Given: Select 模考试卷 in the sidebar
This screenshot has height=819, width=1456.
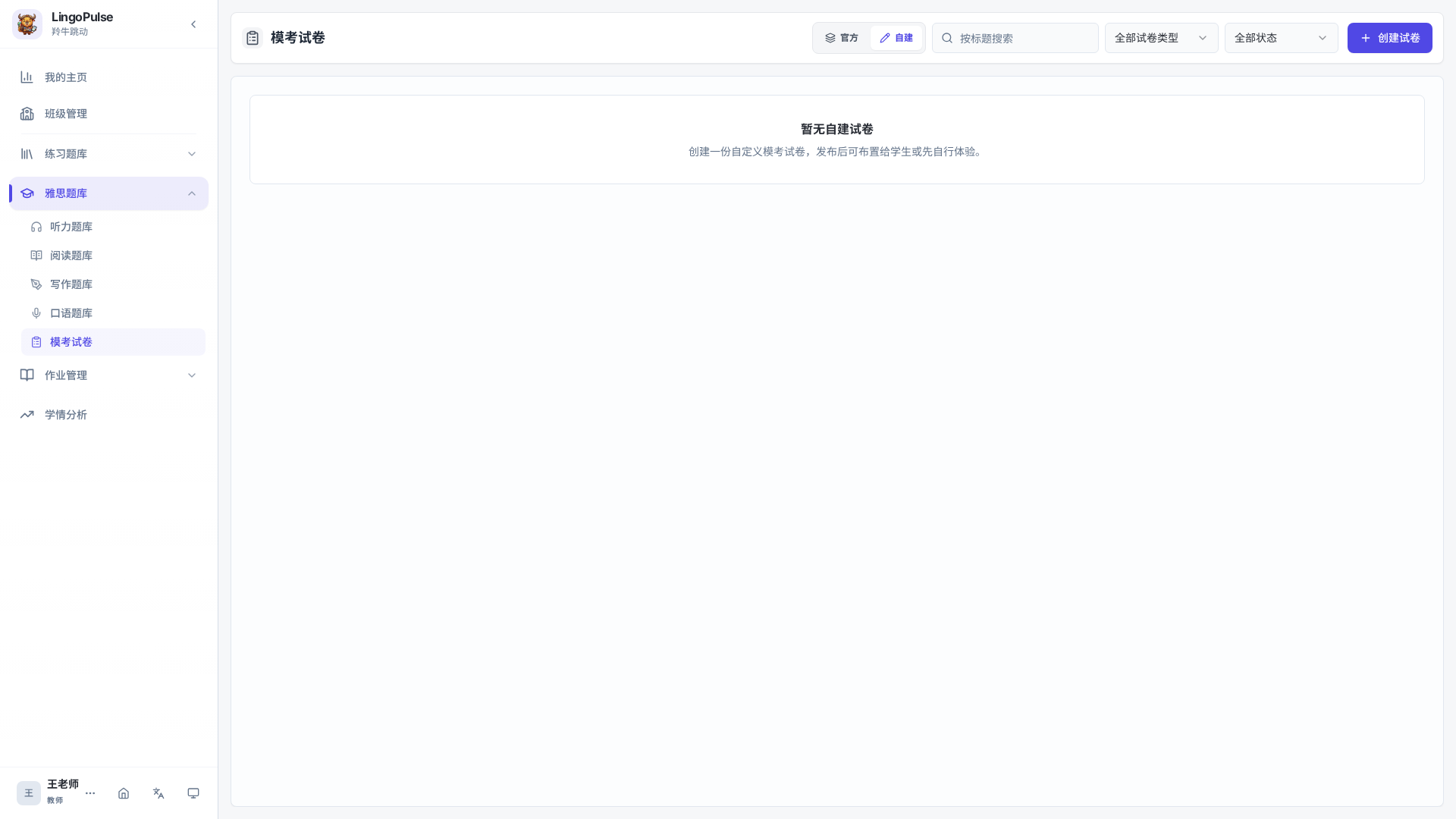Looking at the screenshot, I should tap(113, 342).
